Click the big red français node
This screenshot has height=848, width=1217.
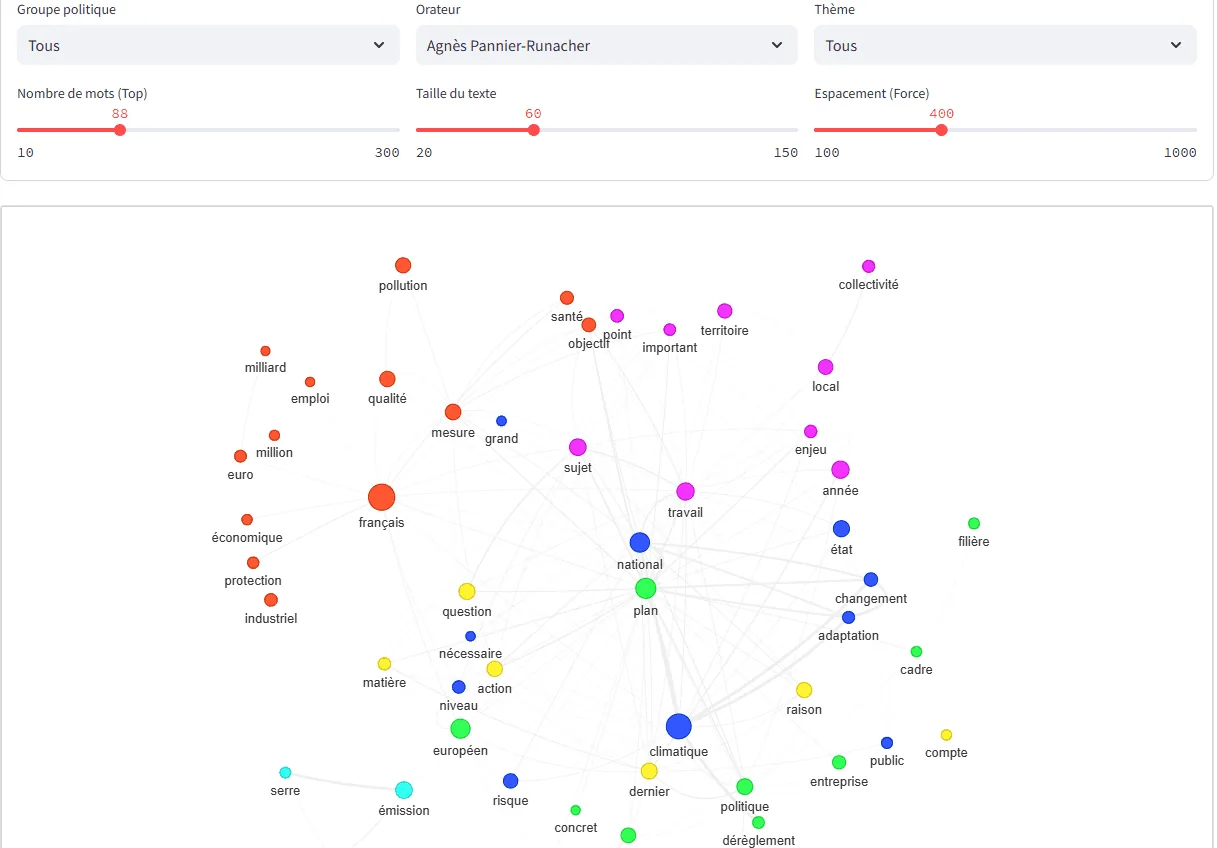[x=381, y=497]
